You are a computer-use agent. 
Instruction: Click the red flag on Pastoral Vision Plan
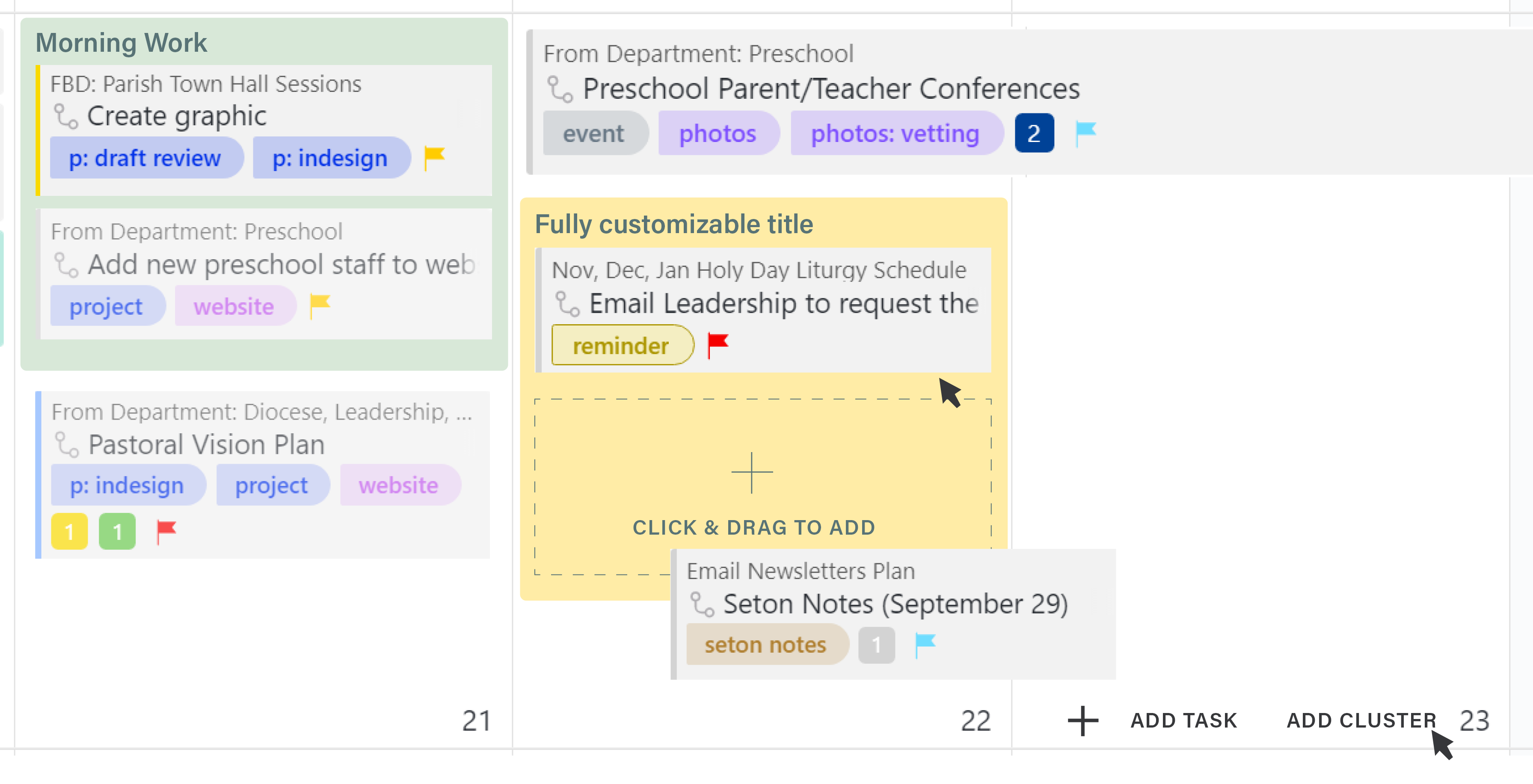click(166, 531)
